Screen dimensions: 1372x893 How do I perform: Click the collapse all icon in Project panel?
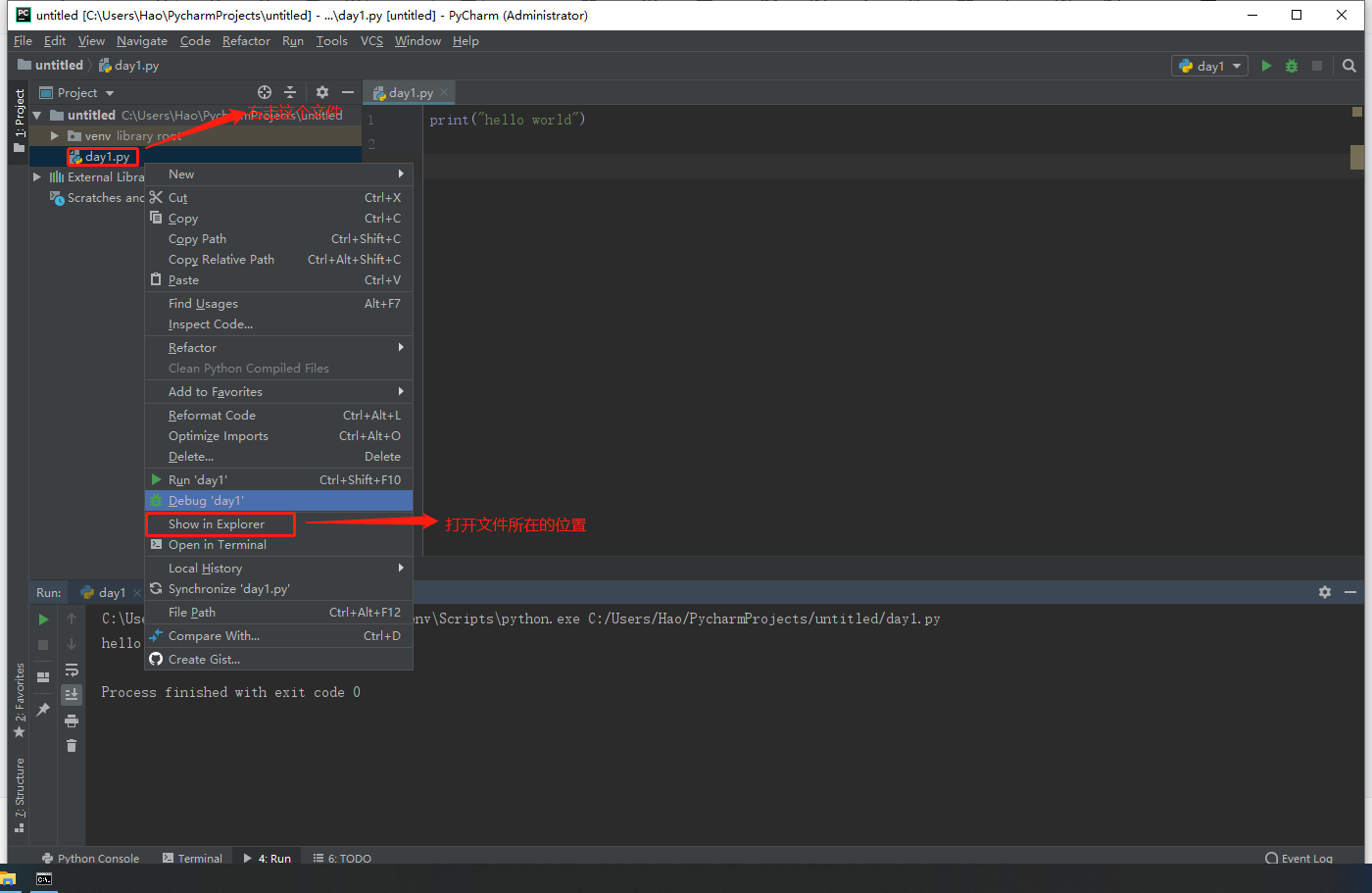(290, 92)
